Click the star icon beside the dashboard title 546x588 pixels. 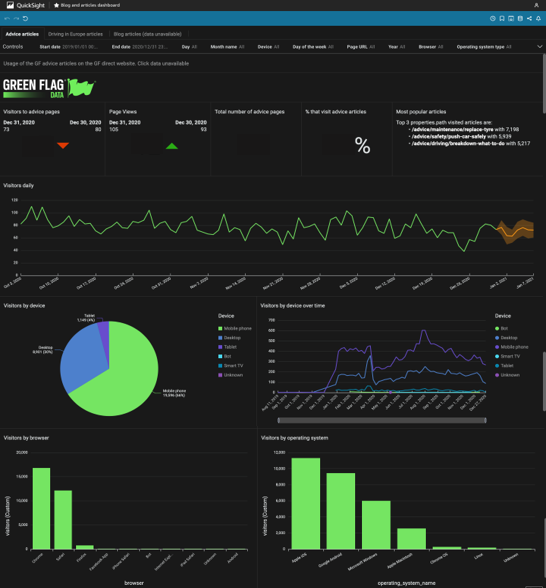(x=56, y=5)
